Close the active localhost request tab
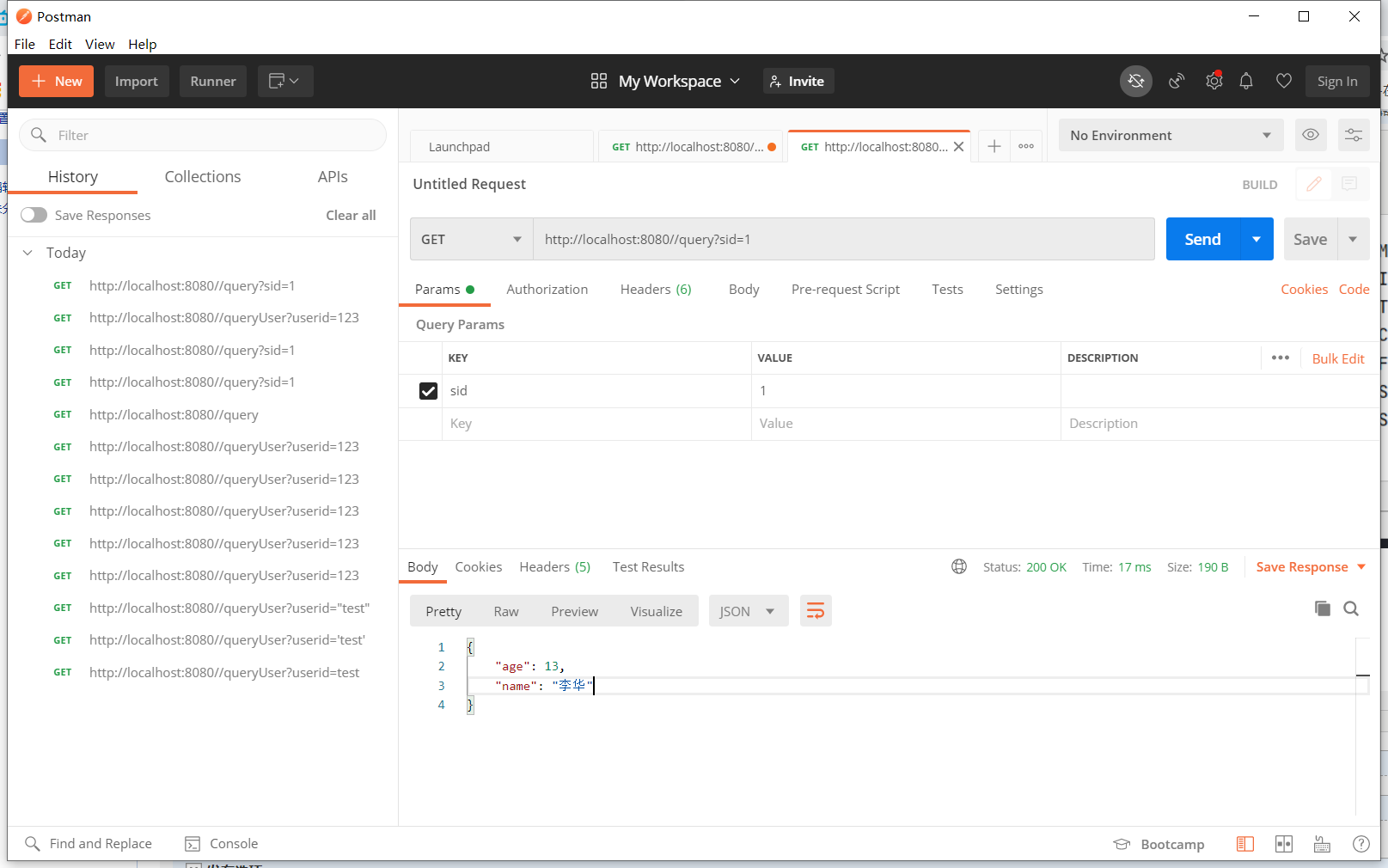Image resolution: width=1388 pixels, height=868 pixels. 958,147
